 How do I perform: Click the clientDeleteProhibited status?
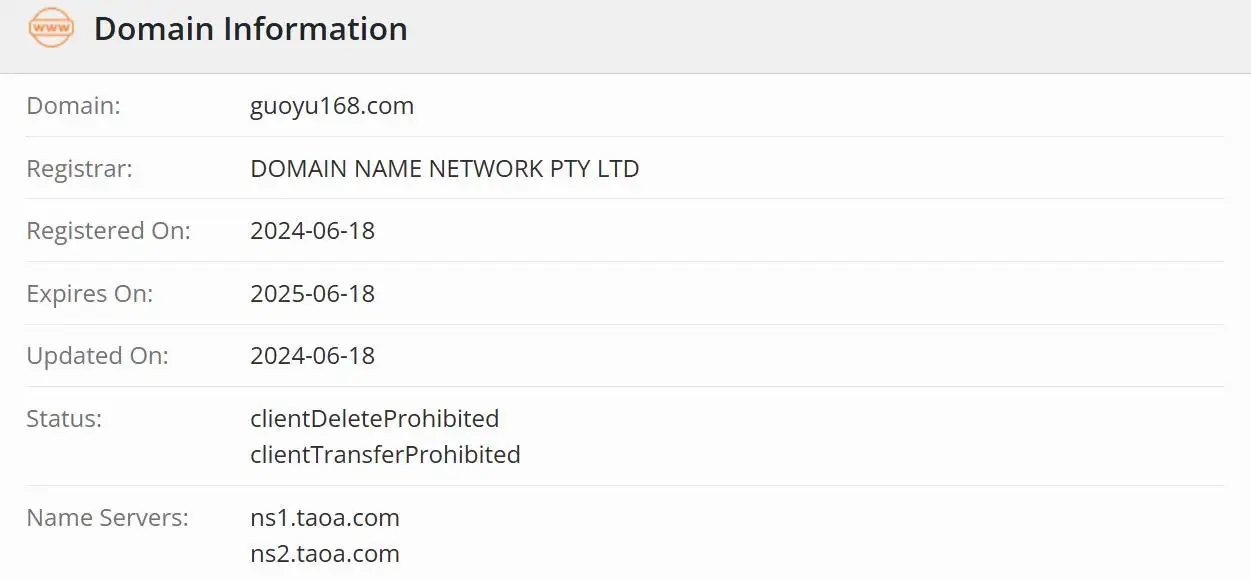click(375, 418)
